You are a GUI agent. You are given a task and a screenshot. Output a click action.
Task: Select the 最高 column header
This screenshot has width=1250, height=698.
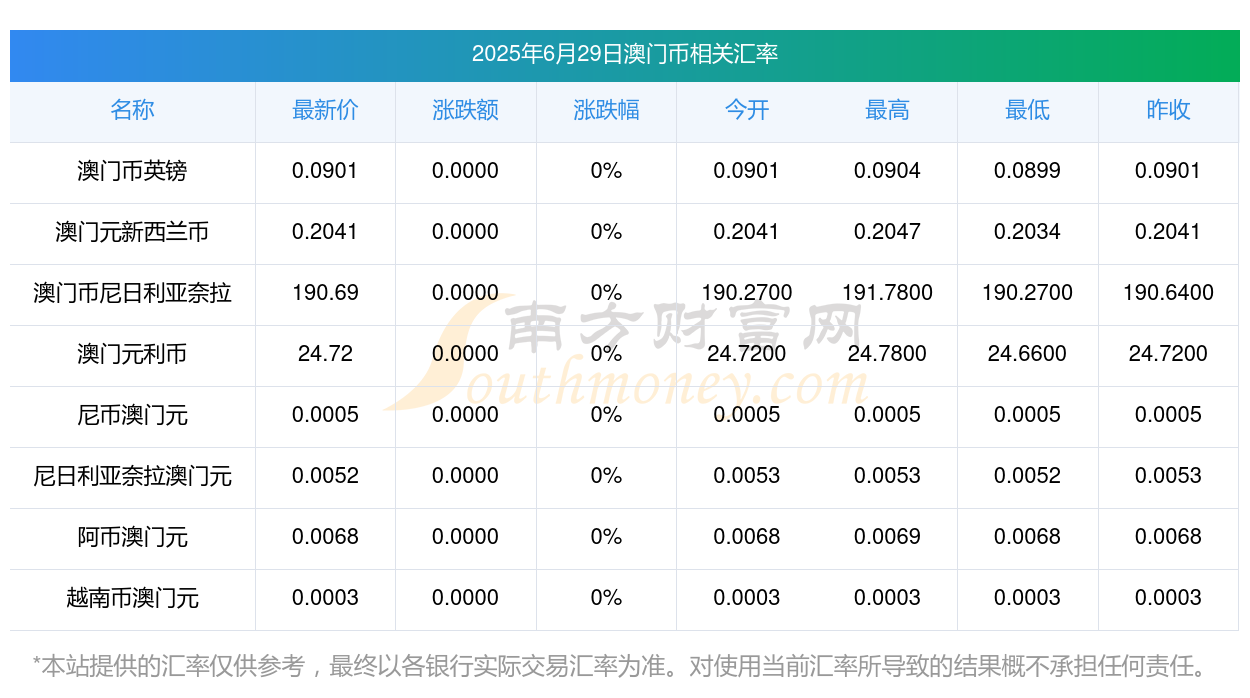887,110
